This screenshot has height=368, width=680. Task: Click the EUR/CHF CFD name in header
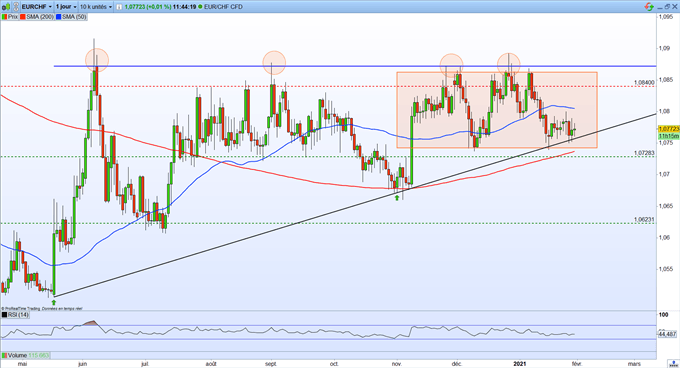(x=223, y=7)
